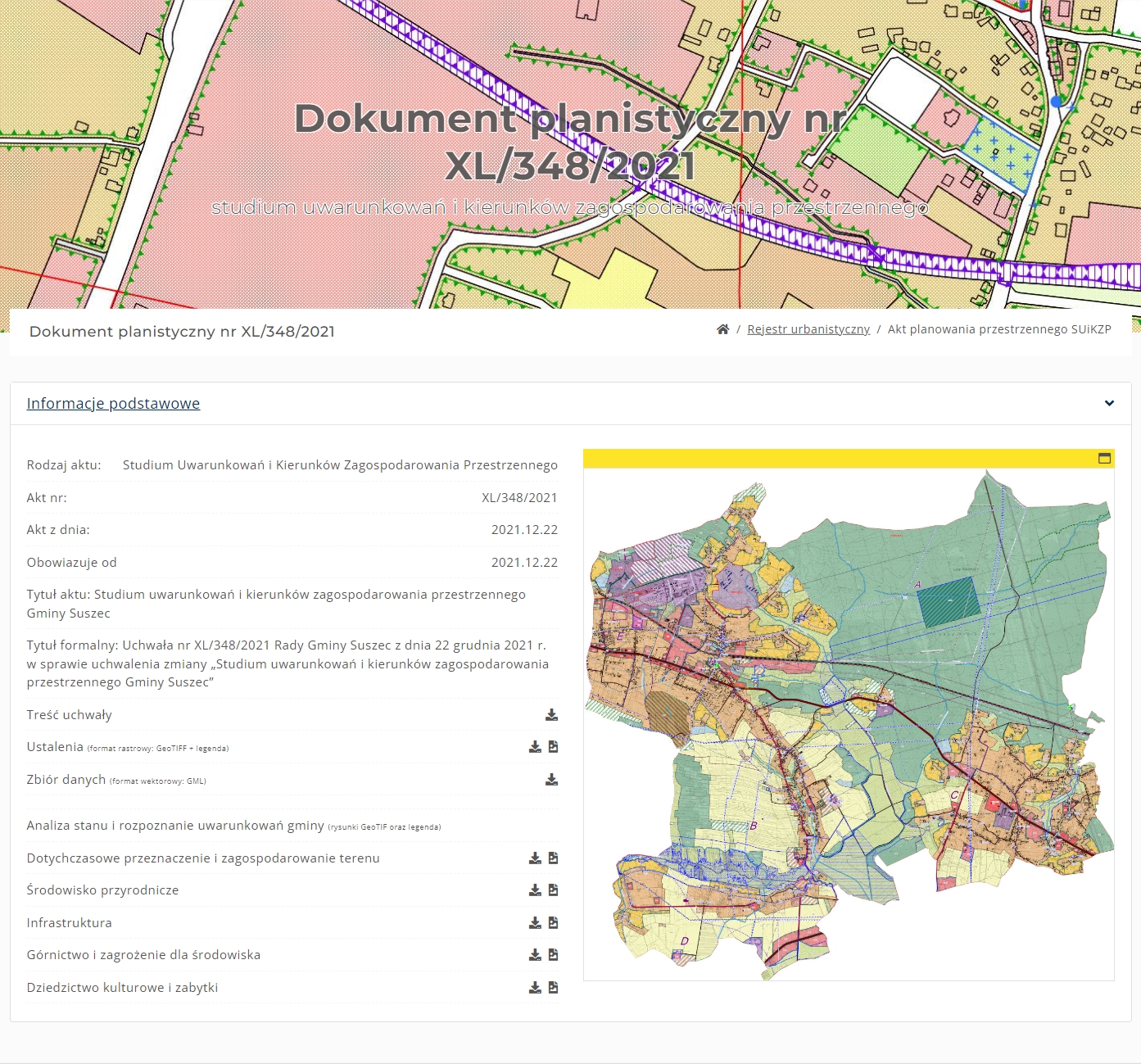Collapse the Informacje podstawowe section chevron
The height and width of the screenshot is (1064, 1141).
1109,403
